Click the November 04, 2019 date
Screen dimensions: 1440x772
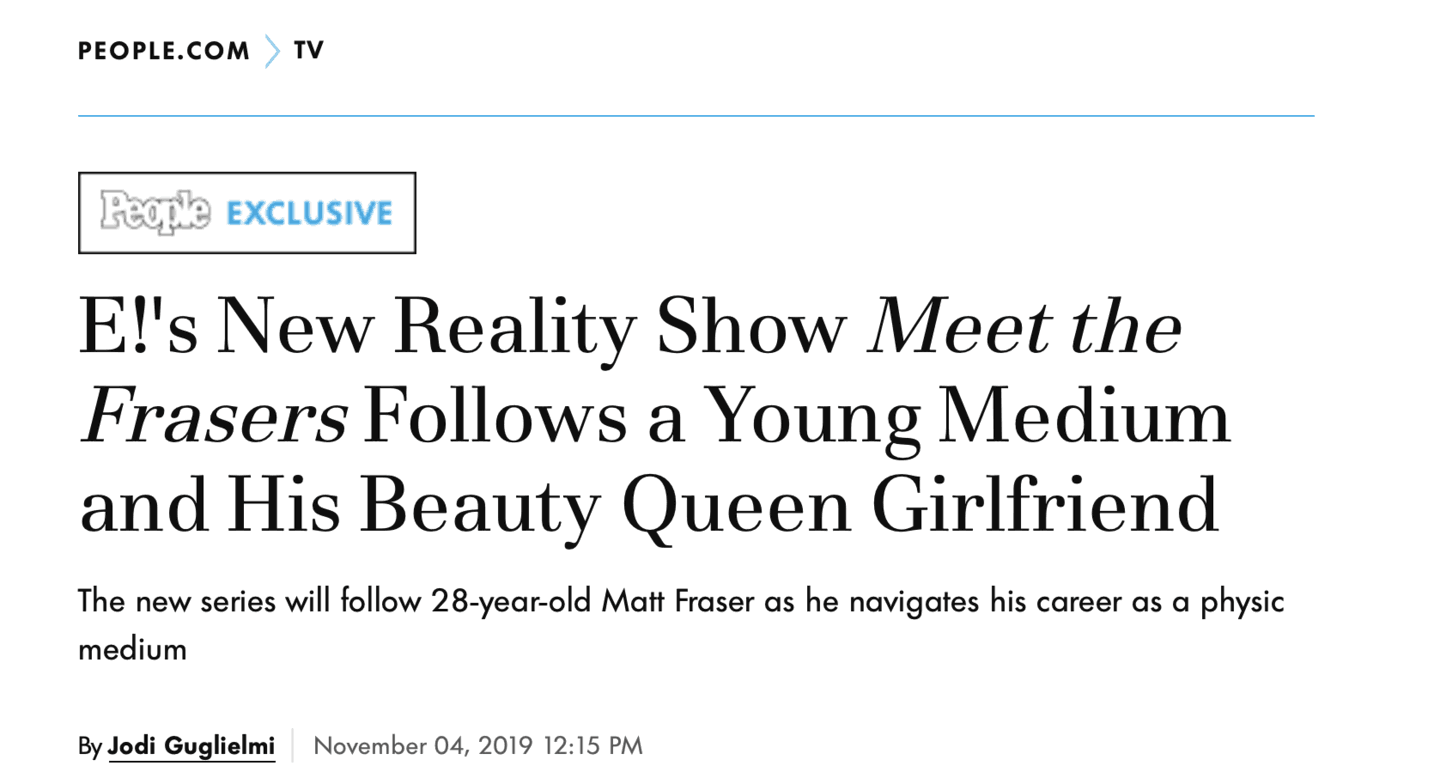coord(424,746)
